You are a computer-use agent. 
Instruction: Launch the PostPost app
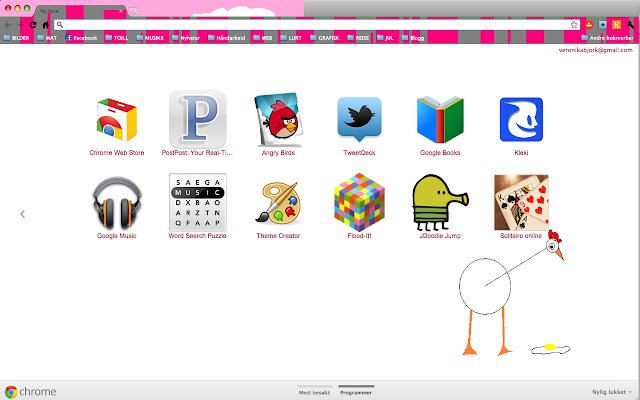(x=198, y=120)
